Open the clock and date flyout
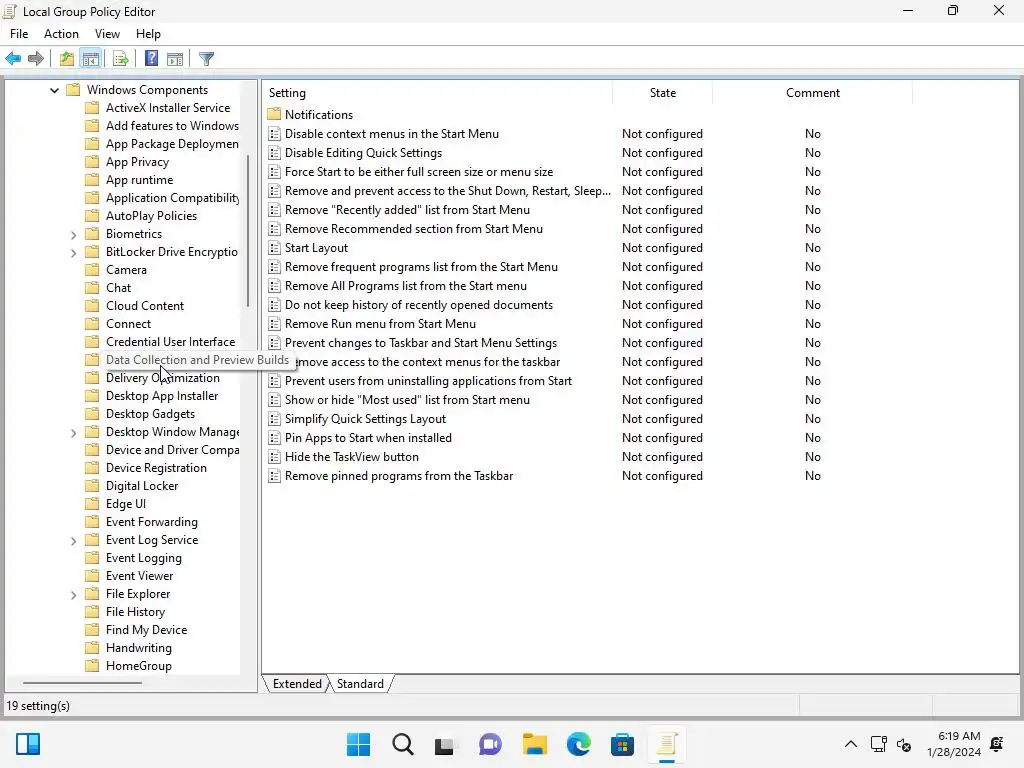Image resolution: width=1024 pixels, height=768 pixels. [x=953, y=744]
